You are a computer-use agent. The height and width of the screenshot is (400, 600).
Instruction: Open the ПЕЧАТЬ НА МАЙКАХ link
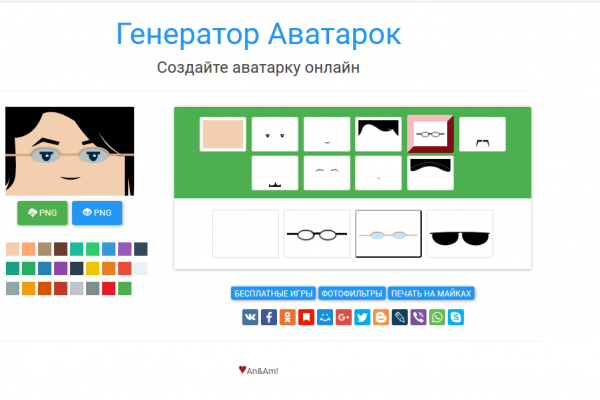coord(431,294)
